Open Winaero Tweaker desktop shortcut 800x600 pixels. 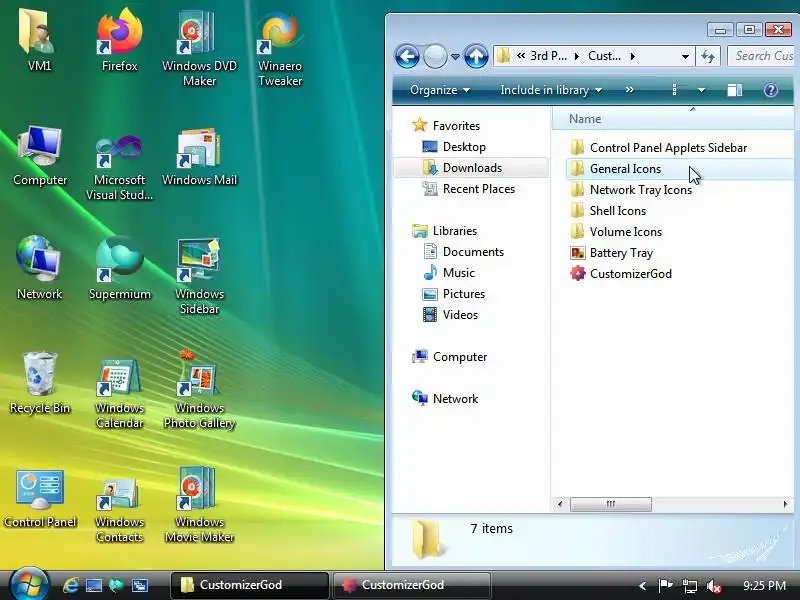tap(280, 47)
